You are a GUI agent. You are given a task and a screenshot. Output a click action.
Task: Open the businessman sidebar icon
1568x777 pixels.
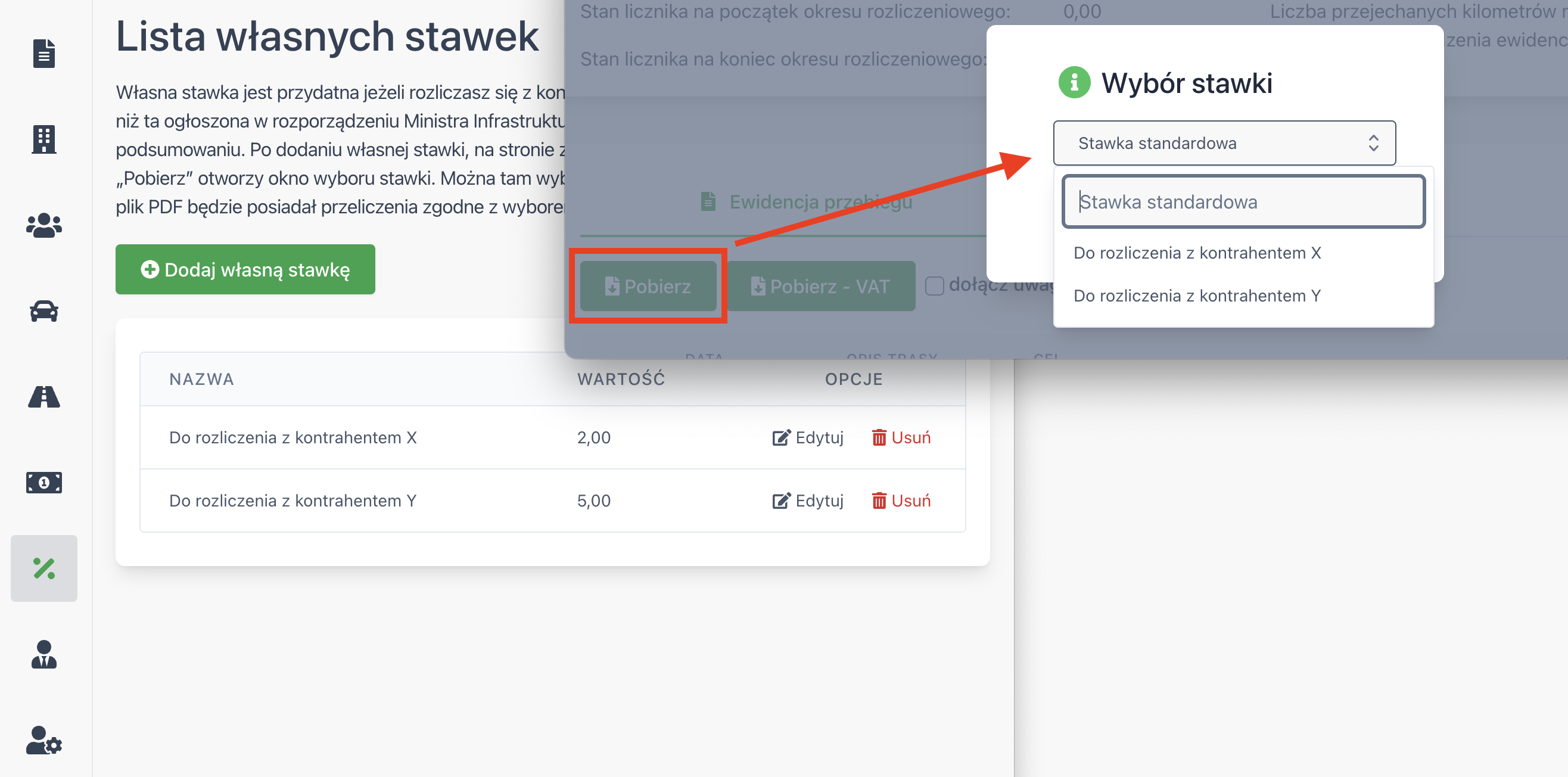point(44,654)
